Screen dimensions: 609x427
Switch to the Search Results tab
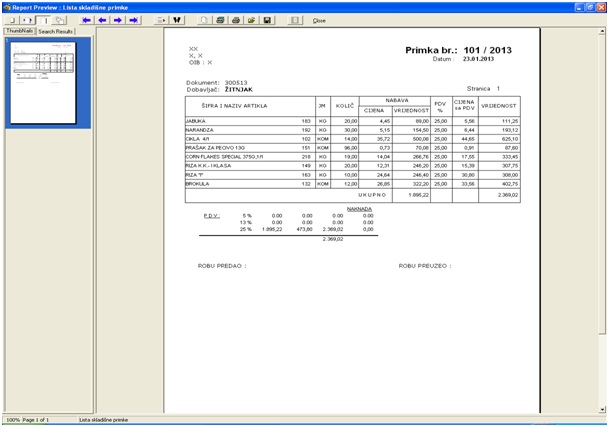click(x=56, y=31)
